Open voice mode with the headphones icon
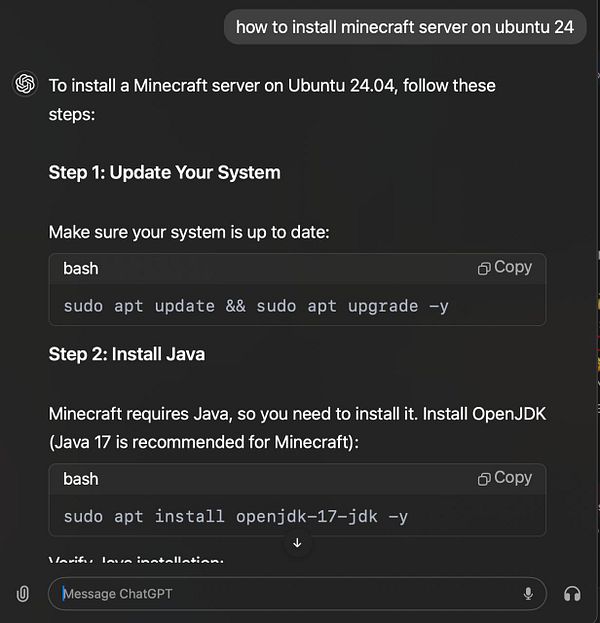Image resolution: width=600 pixels, height=623 pixels. click(x=572, y=594)
